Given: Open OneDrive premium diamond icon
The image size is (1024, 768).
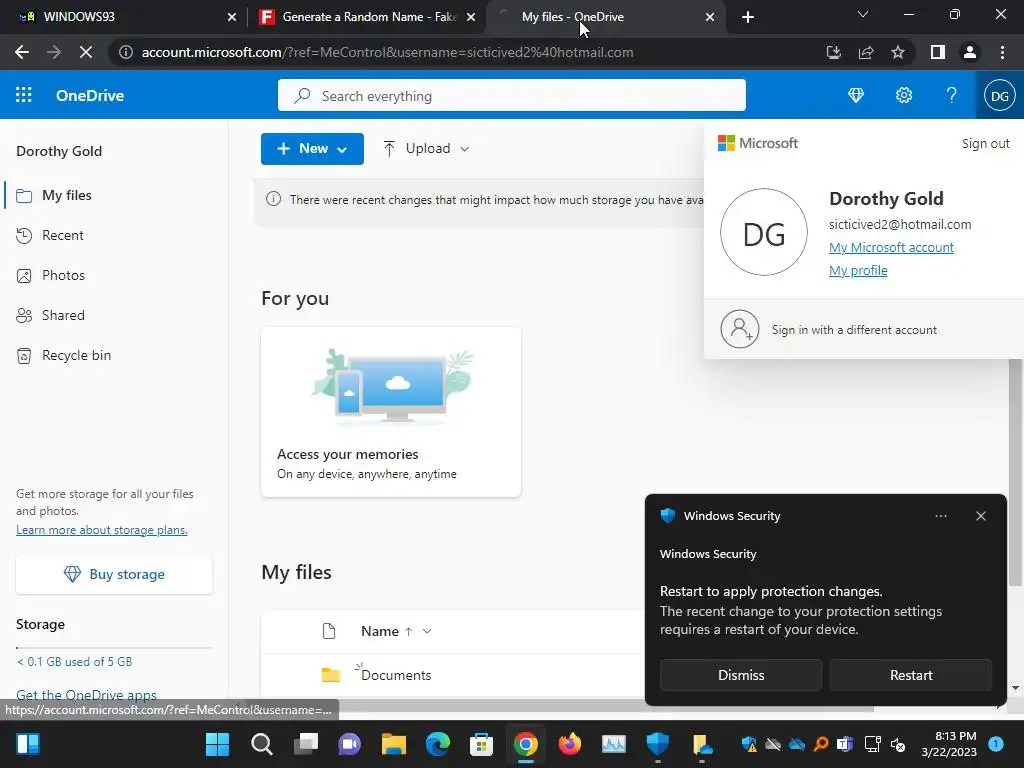Looking at the screenshot, I should pos(856,95).
